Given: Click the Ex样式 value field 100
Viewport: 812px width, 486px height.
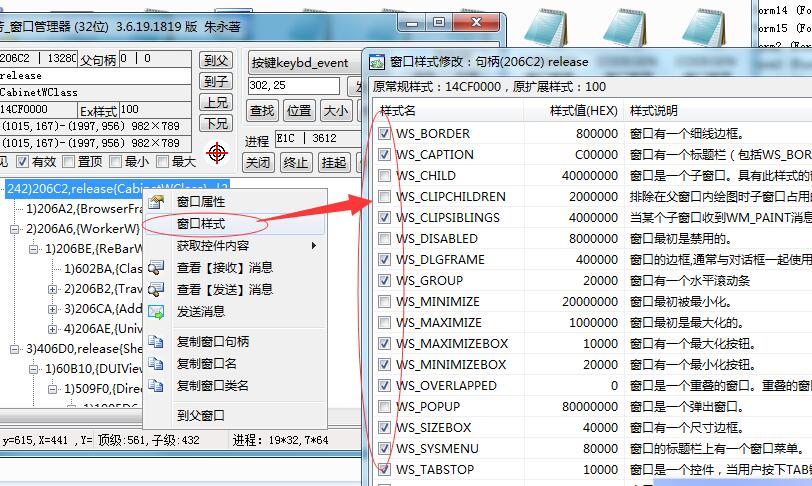Looking at the screenshot, I should (155, 110).
